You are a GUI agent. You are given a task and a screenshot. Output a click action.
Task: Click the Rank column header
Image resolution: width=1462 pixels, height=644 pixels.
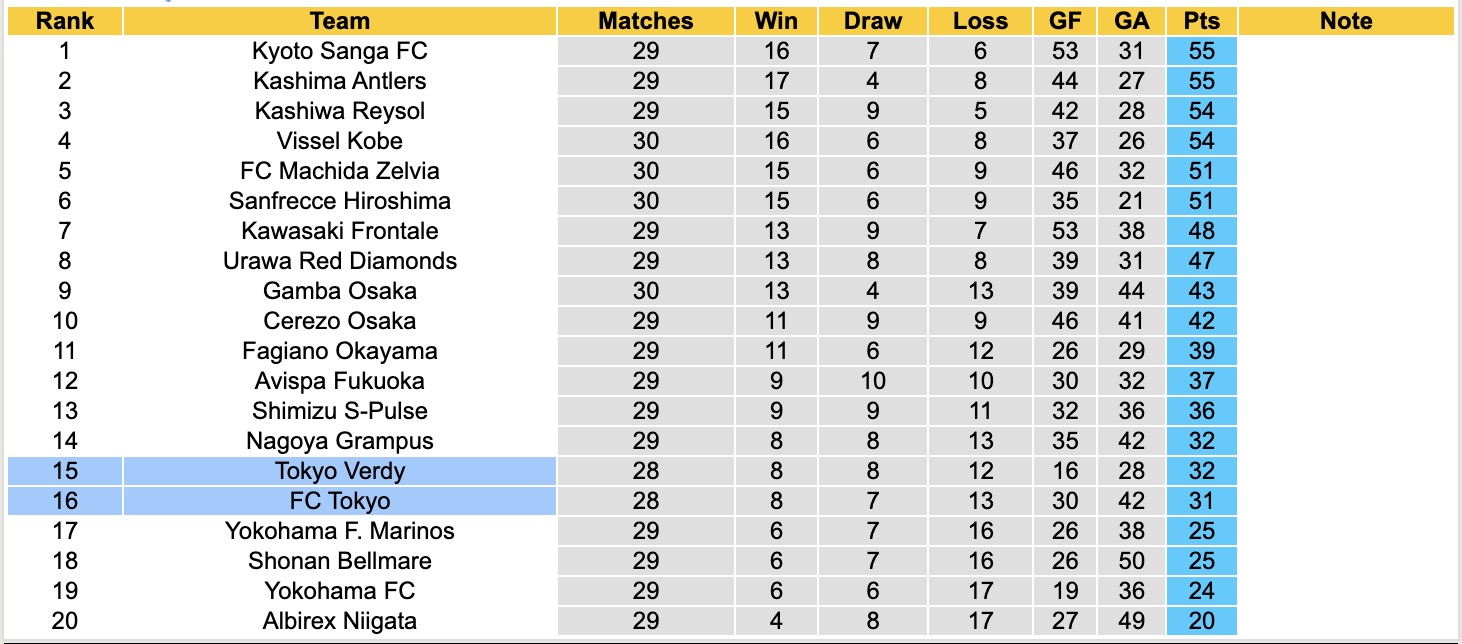tap(64, 21)
